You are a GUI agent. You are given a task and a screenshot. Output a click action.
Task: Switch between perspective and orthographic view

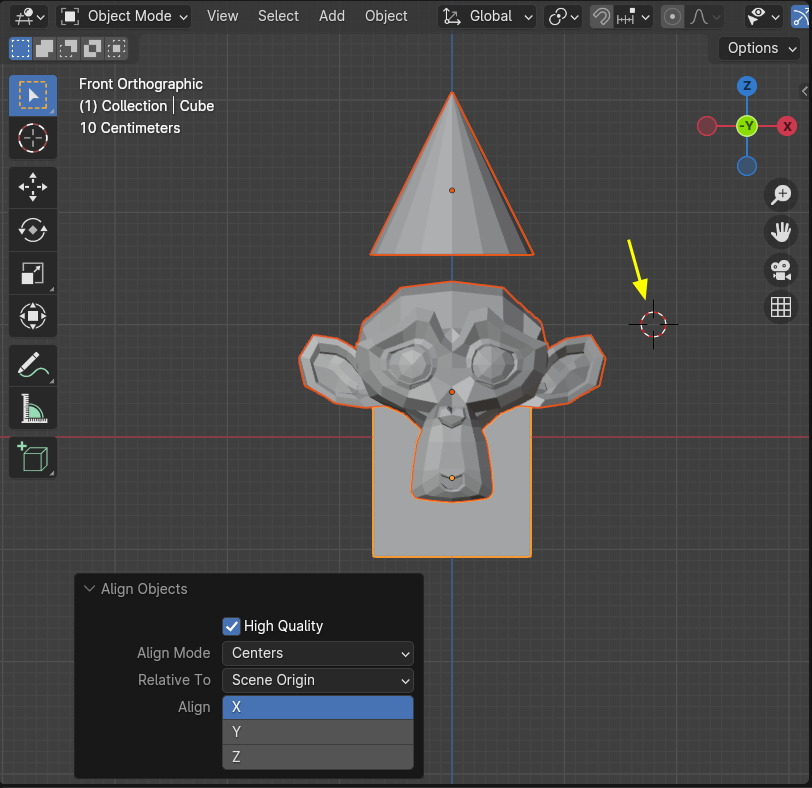click(x=781, y=307)
